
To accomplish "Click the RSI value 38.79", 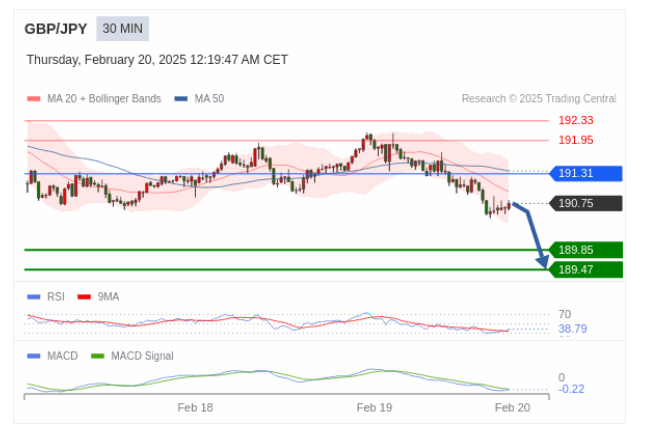I will point(573,329).
